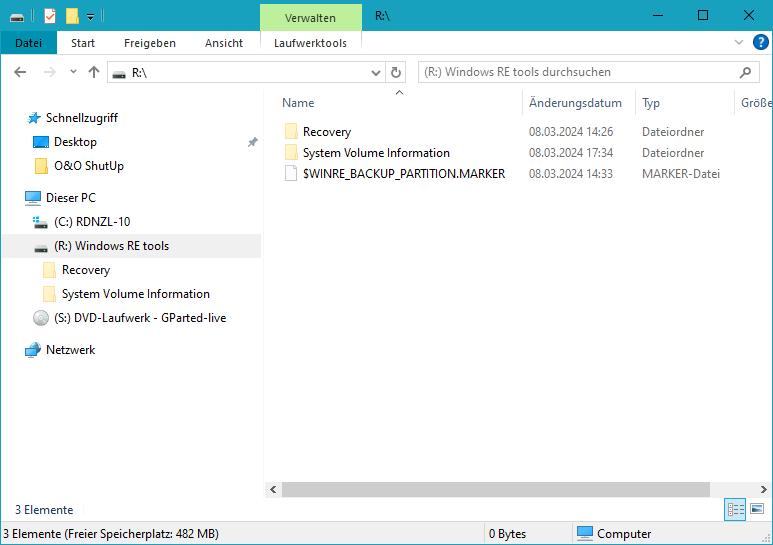Click the Properties quick access icon
This screenshot has width=773, height=545.
click(x=50, y=16)
